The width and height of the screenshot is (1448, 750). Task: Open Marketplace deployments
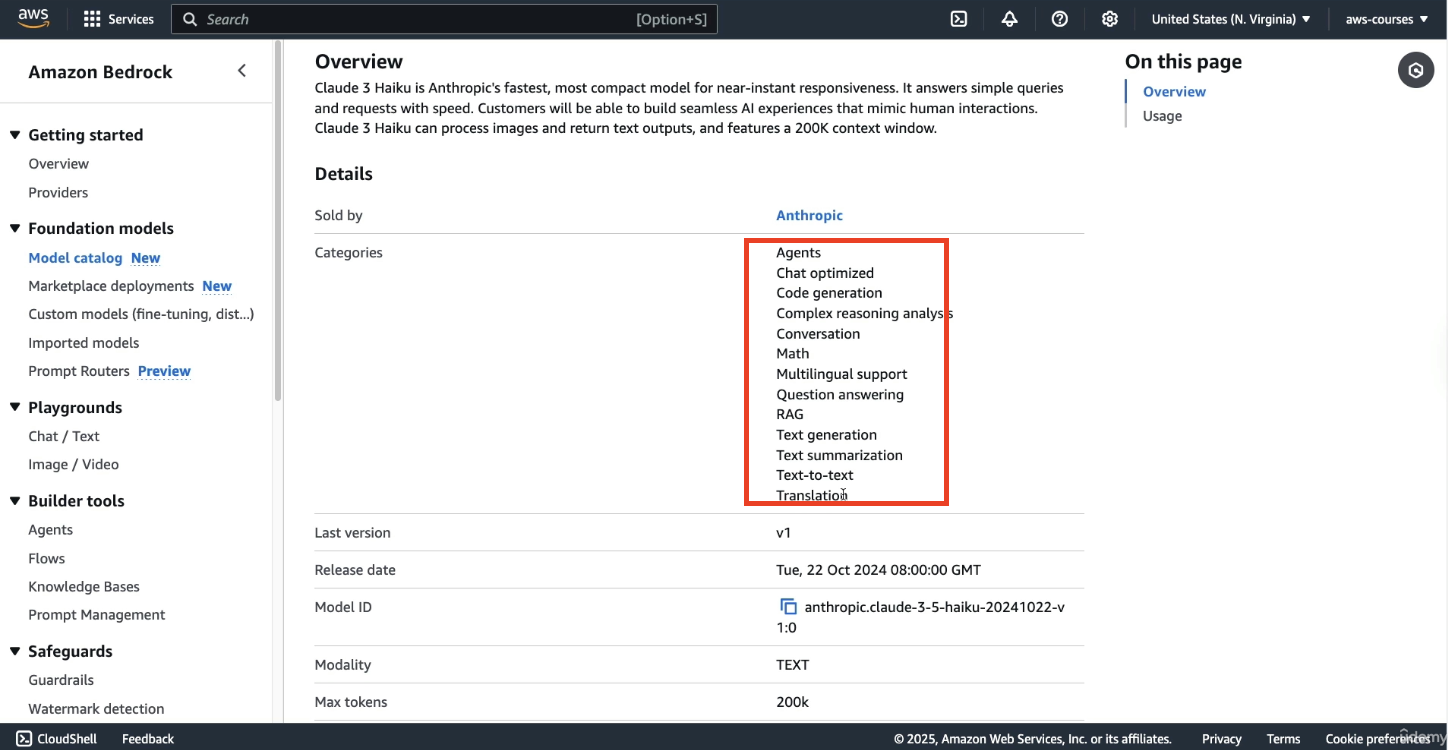(x=111, y=286)
